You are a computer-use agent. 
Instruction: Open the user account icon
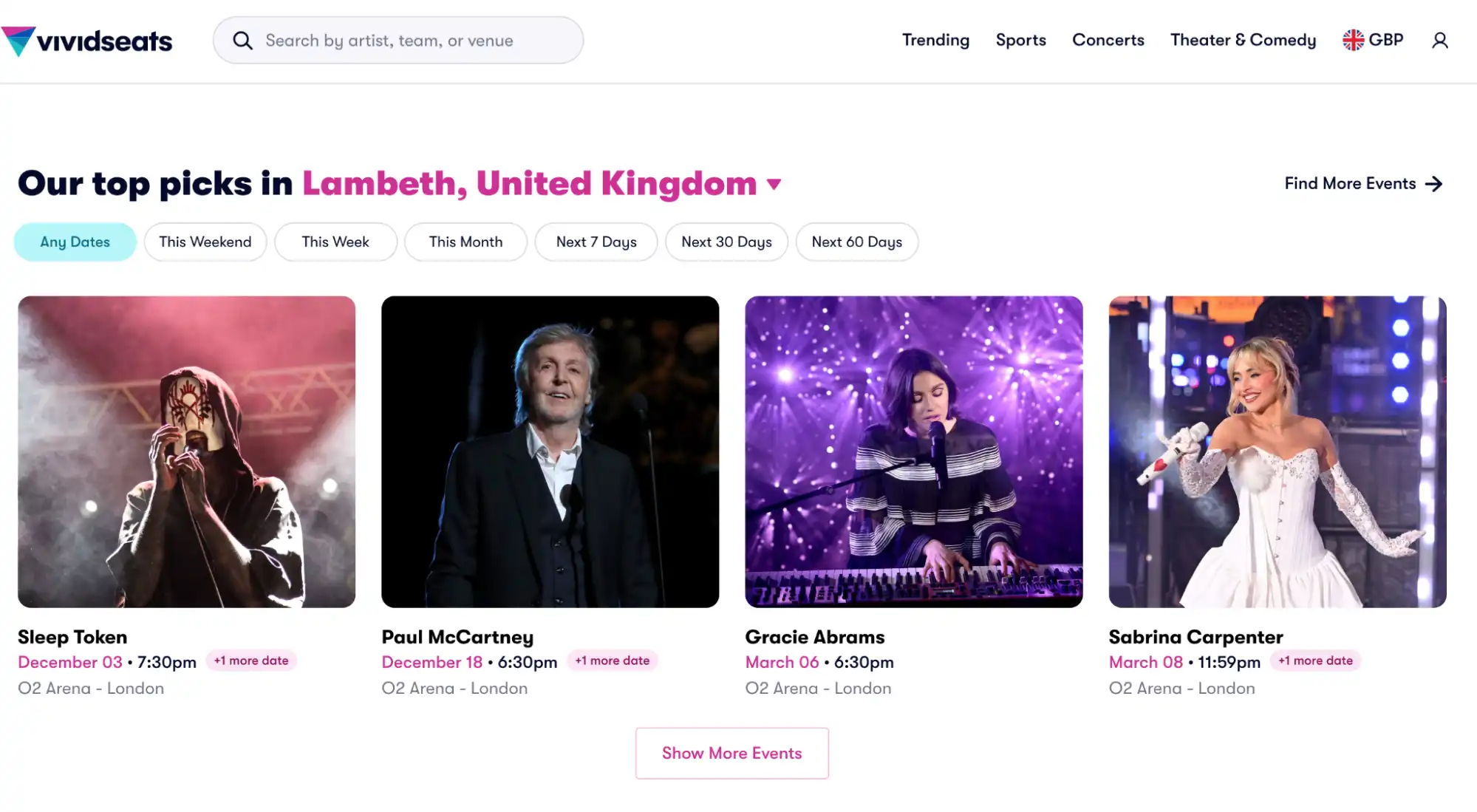click(1440, 40)
